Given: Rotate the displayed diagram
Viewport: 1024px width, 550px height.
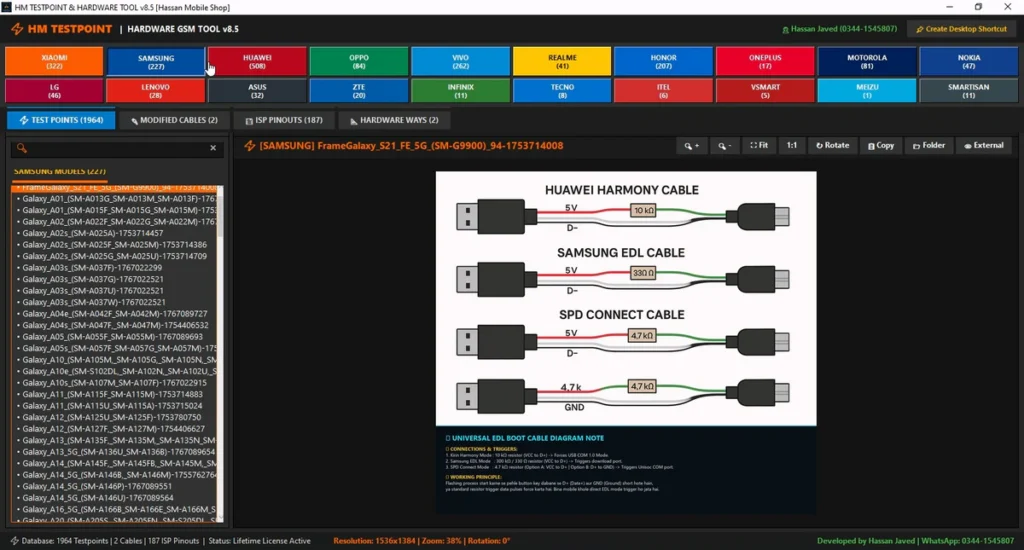Looking at the screenshot, I should [x=832, y=146].
